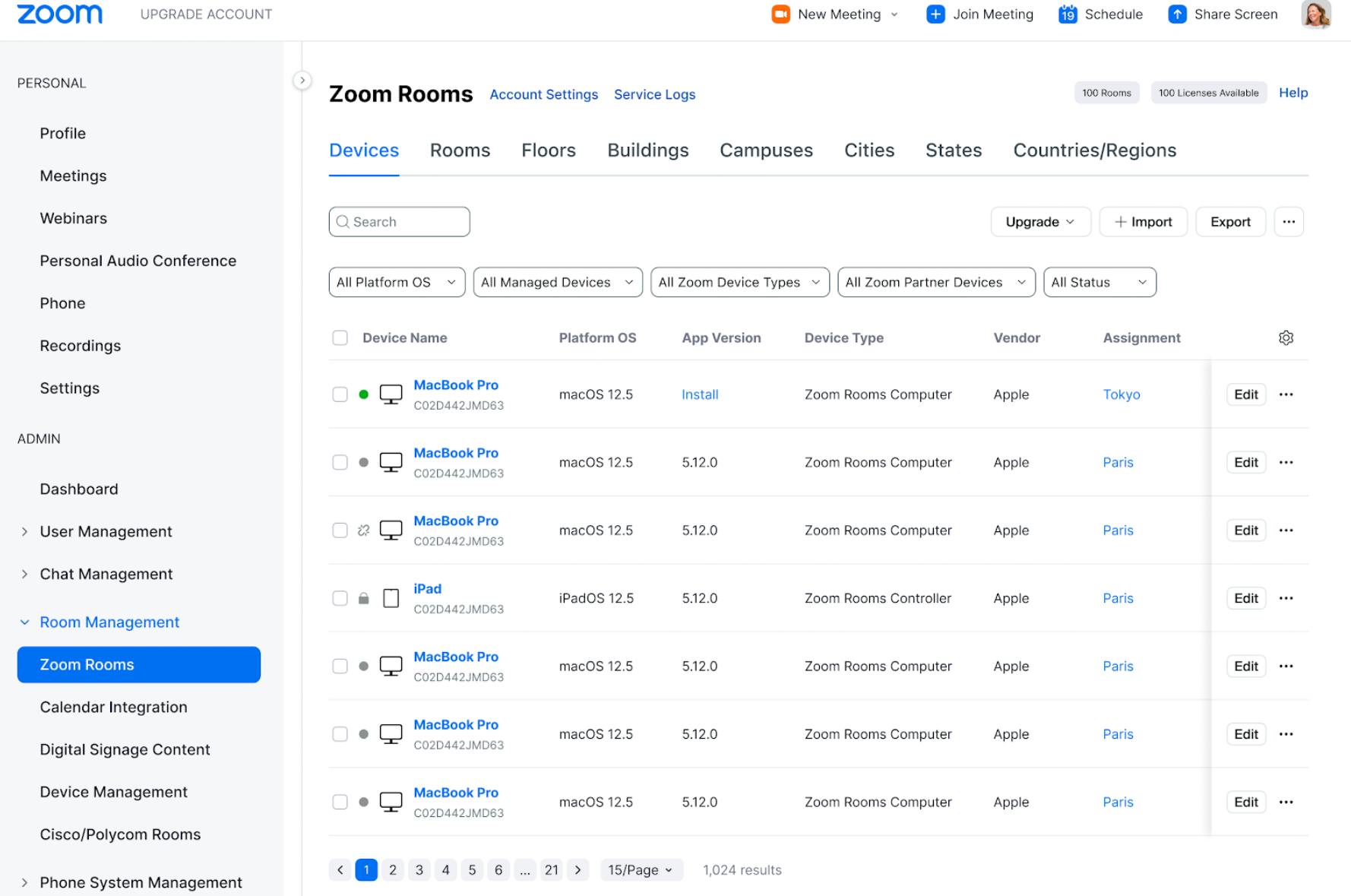Click the lock status icon on iPad row

[363, 598]
